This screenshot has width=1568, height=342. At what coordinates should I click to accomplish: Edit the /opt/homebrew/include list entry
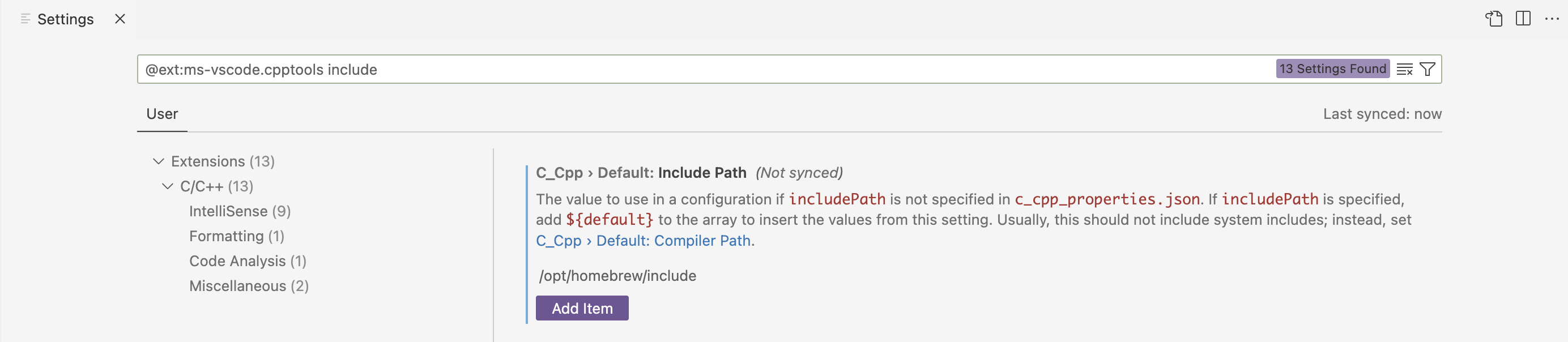617,276
